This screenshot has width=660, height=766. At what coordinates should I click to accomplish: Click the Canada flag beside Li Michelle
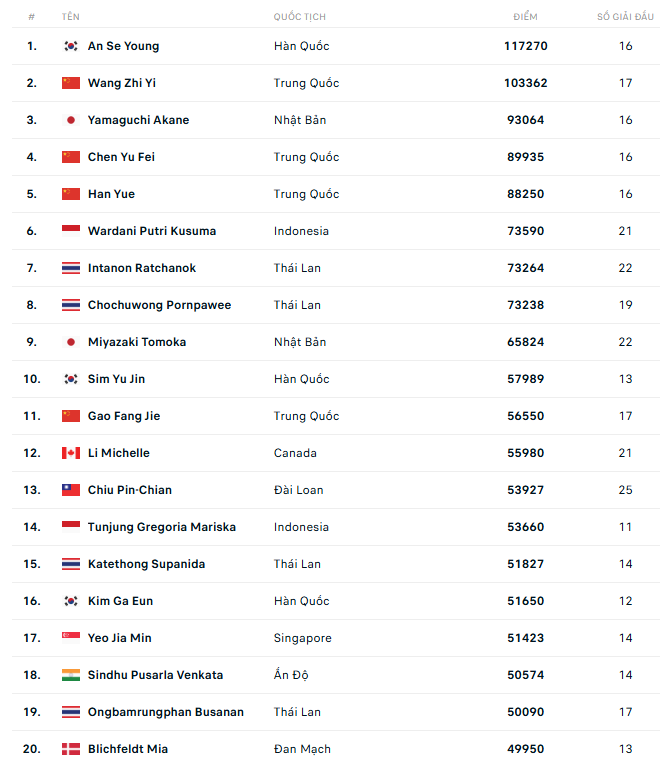click(x=70, y=453)
